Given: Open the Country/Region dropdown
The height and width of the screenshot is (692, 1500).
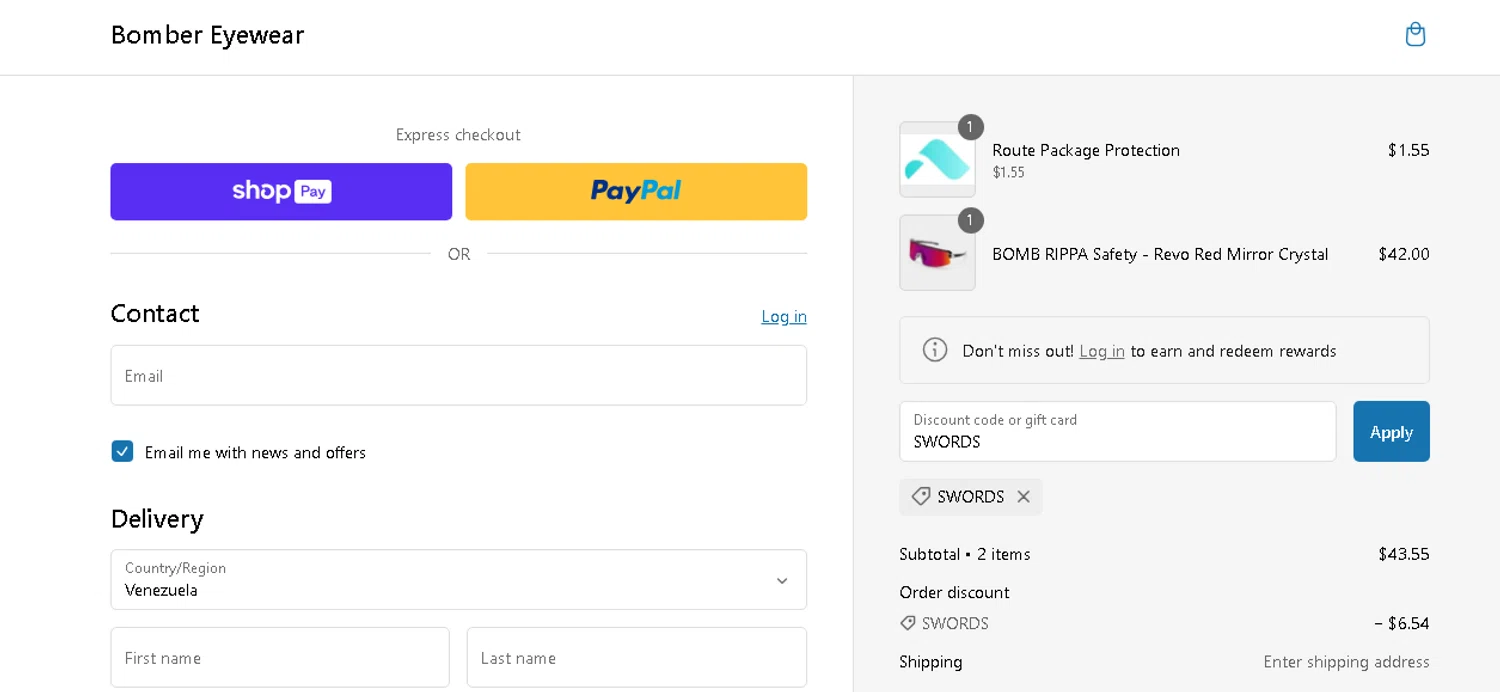Looking at the screenshot, I should [458, 579].
